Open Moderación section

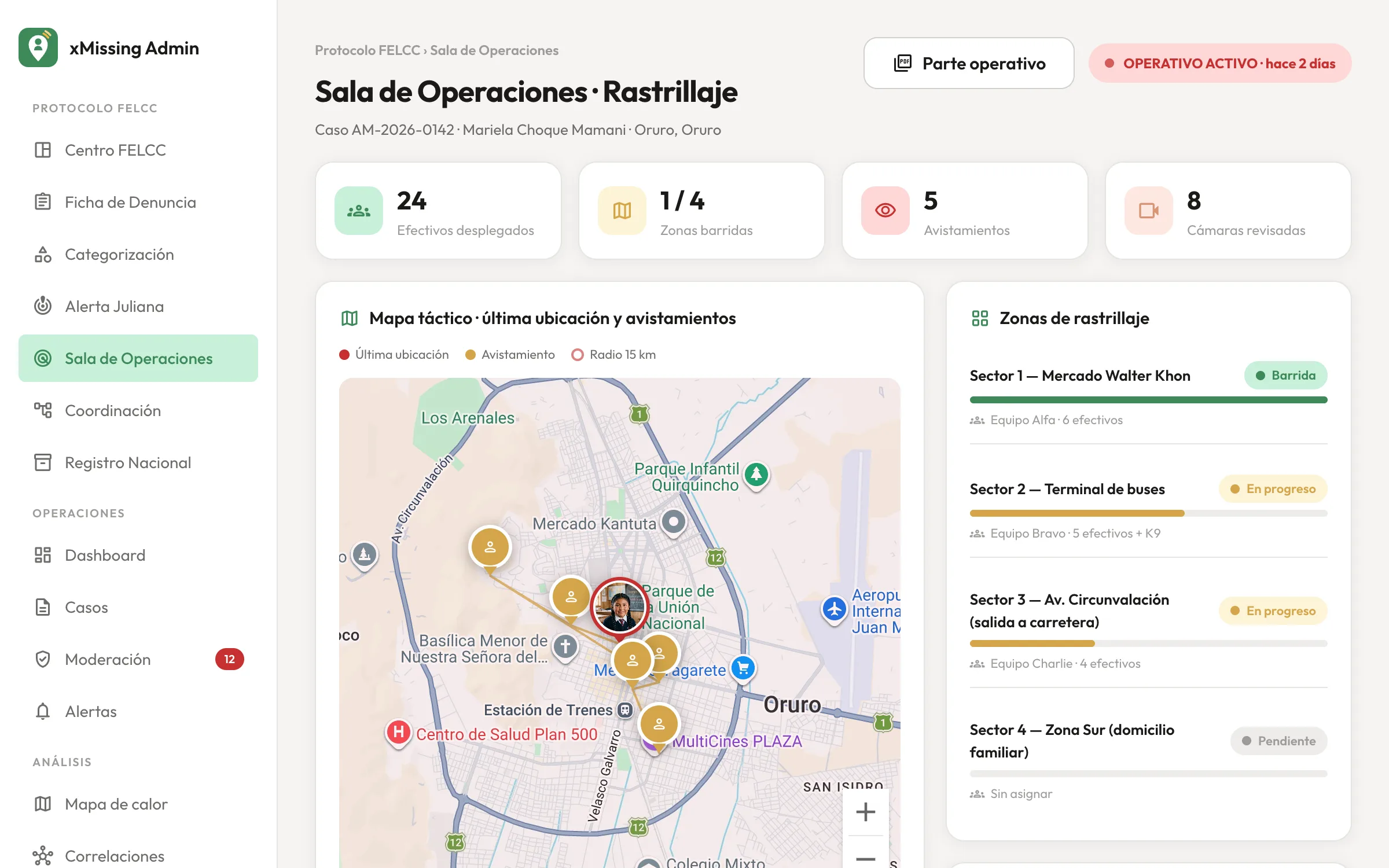click(x=138, y=659)
